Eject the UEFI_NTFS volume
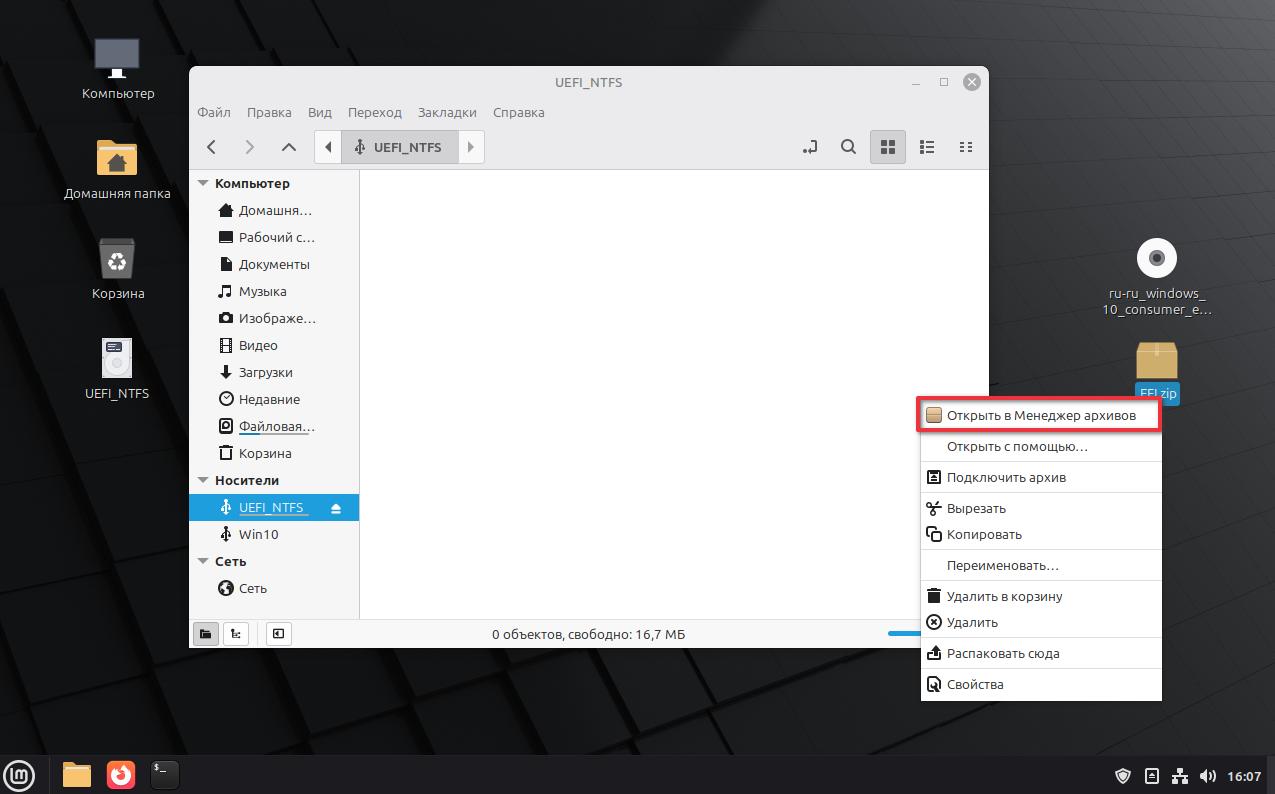This screenshot has height=794, width=1275. [x=336, y=508]
